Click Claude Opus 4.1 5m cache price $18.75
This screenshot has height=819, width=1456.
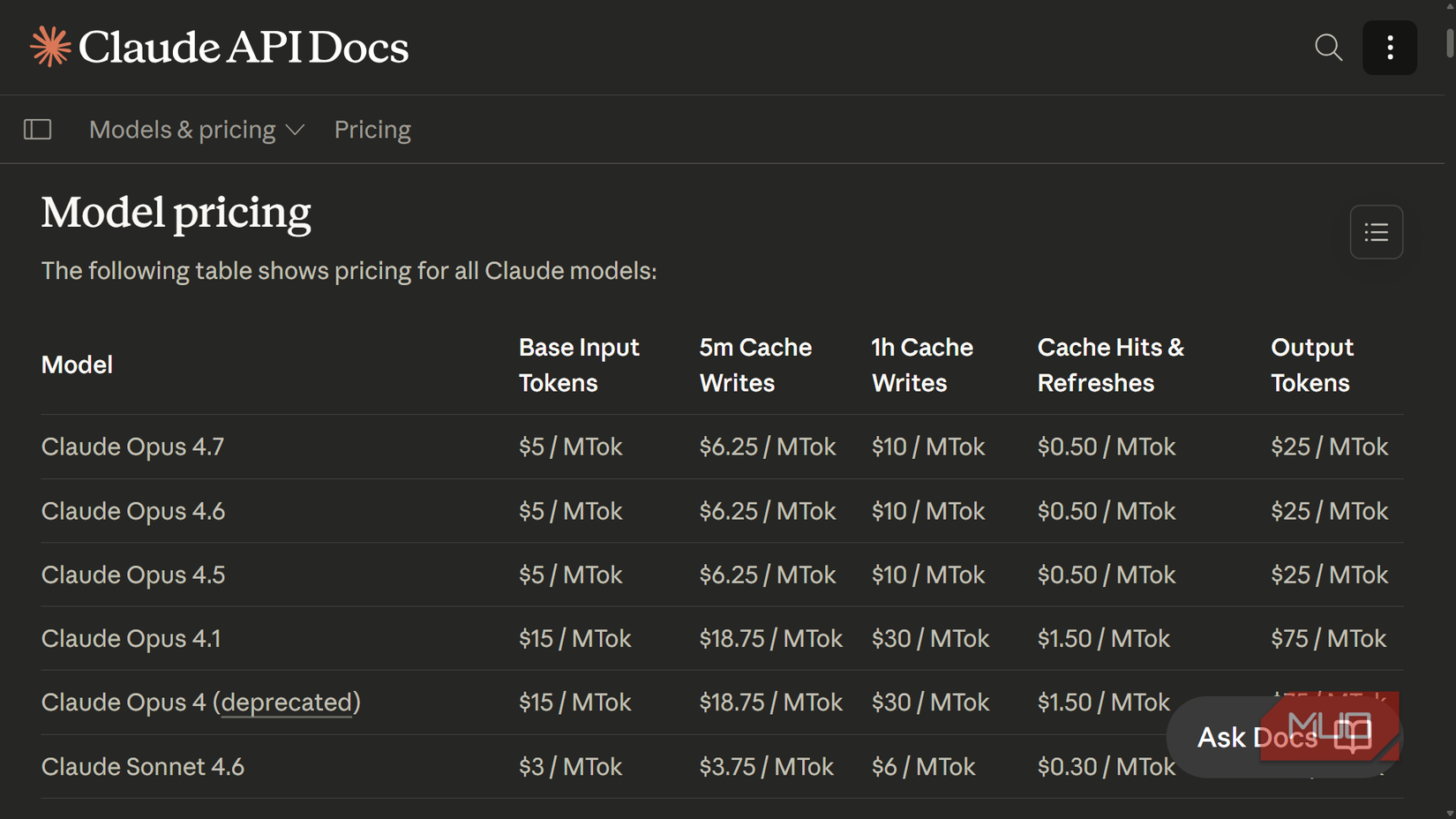771,638
